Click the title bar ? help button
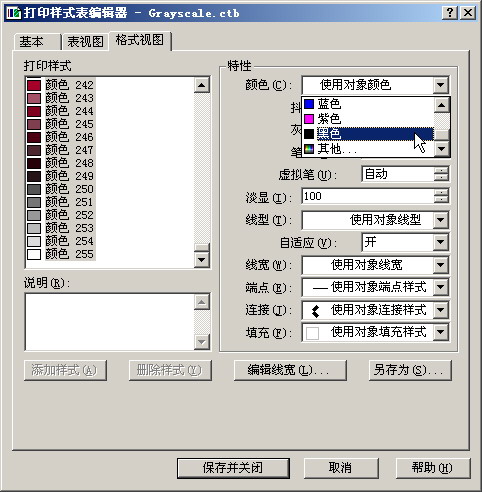This screenshot has height=492, width=482. click(450, 13)
